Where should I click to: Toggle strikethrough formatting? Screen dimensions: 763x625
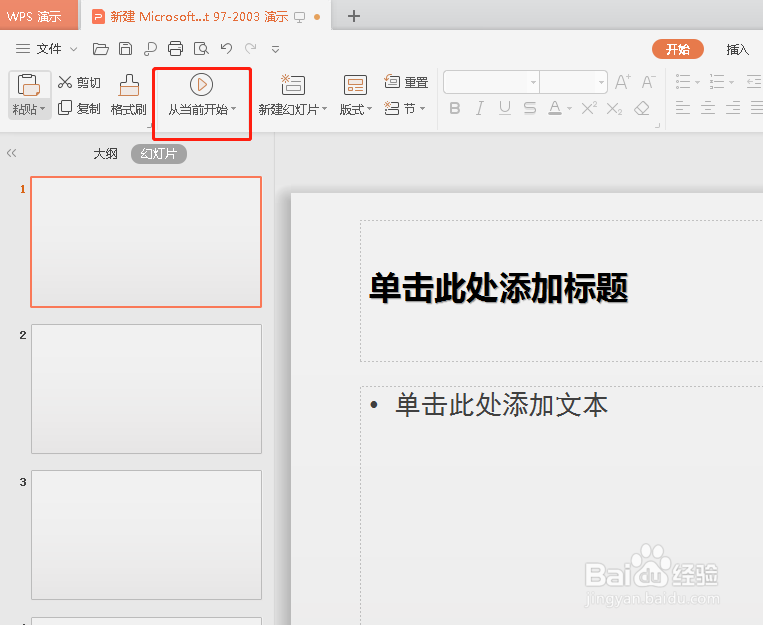(x=530, y=108)
